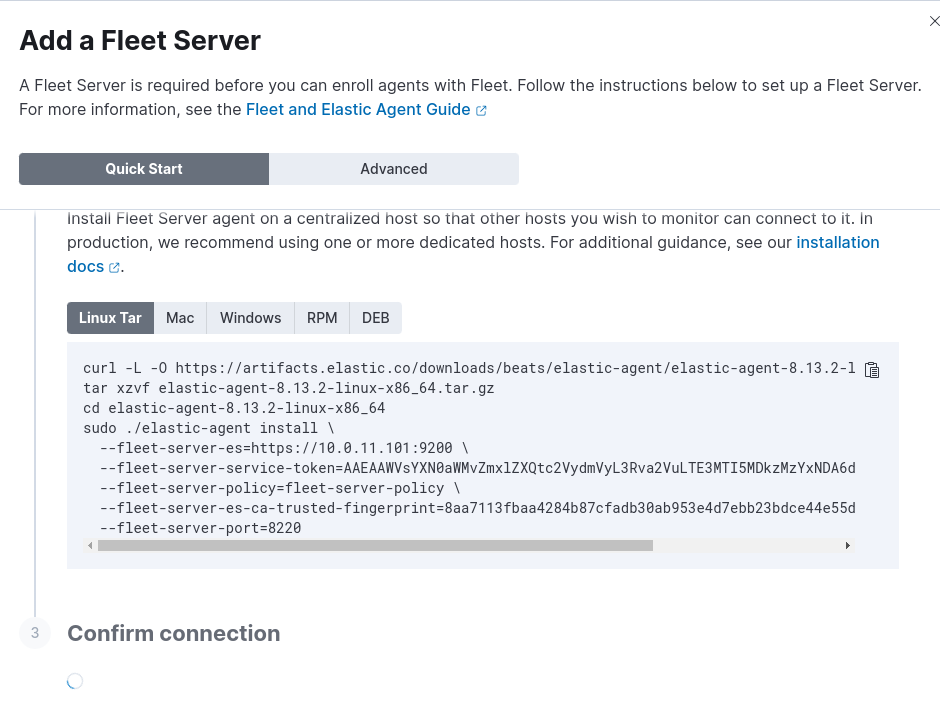Screen dimensions: 940x716
Task: Select the Linux Tar platform option
Action: click(110, 318)
